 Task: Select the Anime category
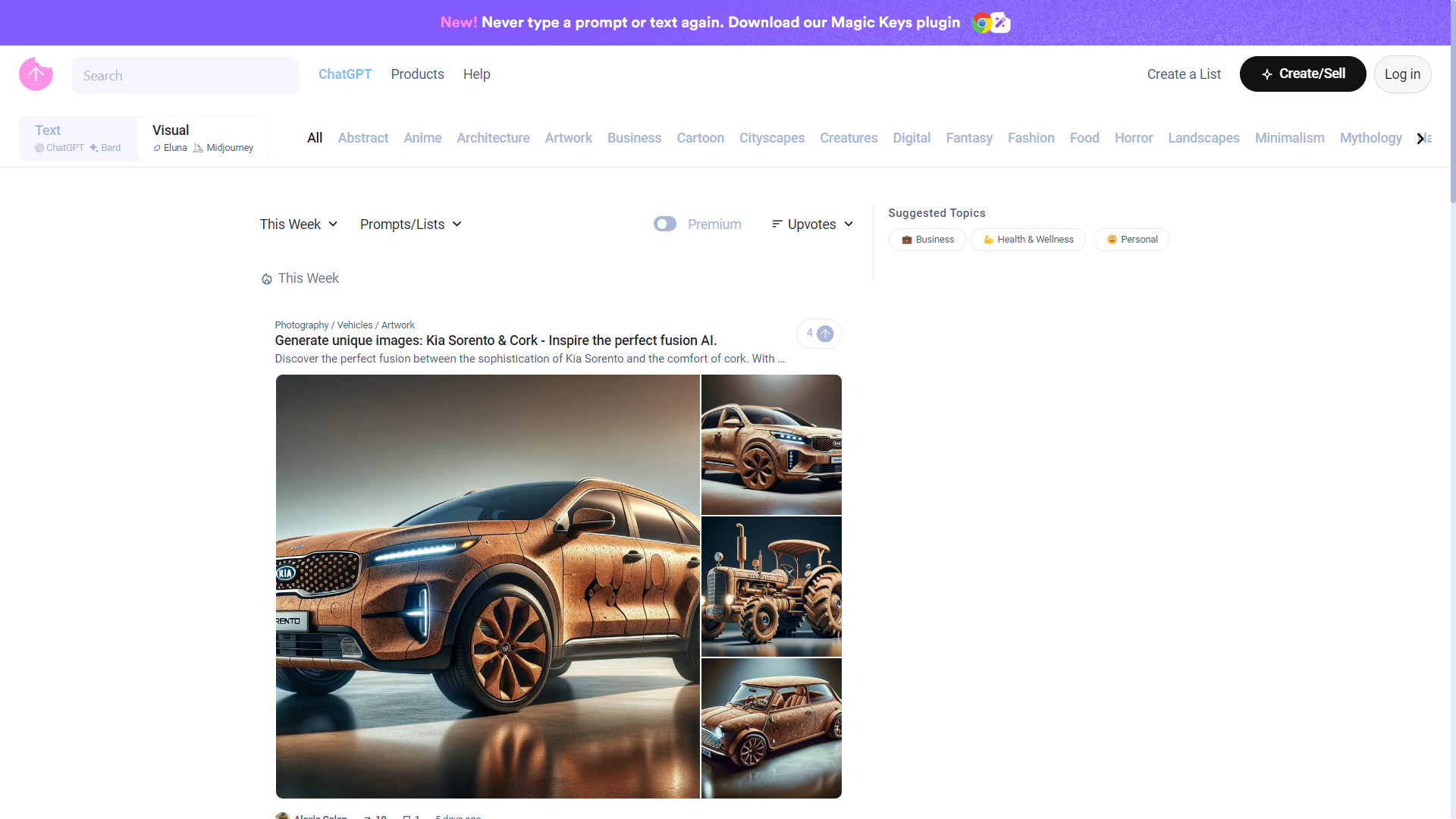(x=422, y=138)
